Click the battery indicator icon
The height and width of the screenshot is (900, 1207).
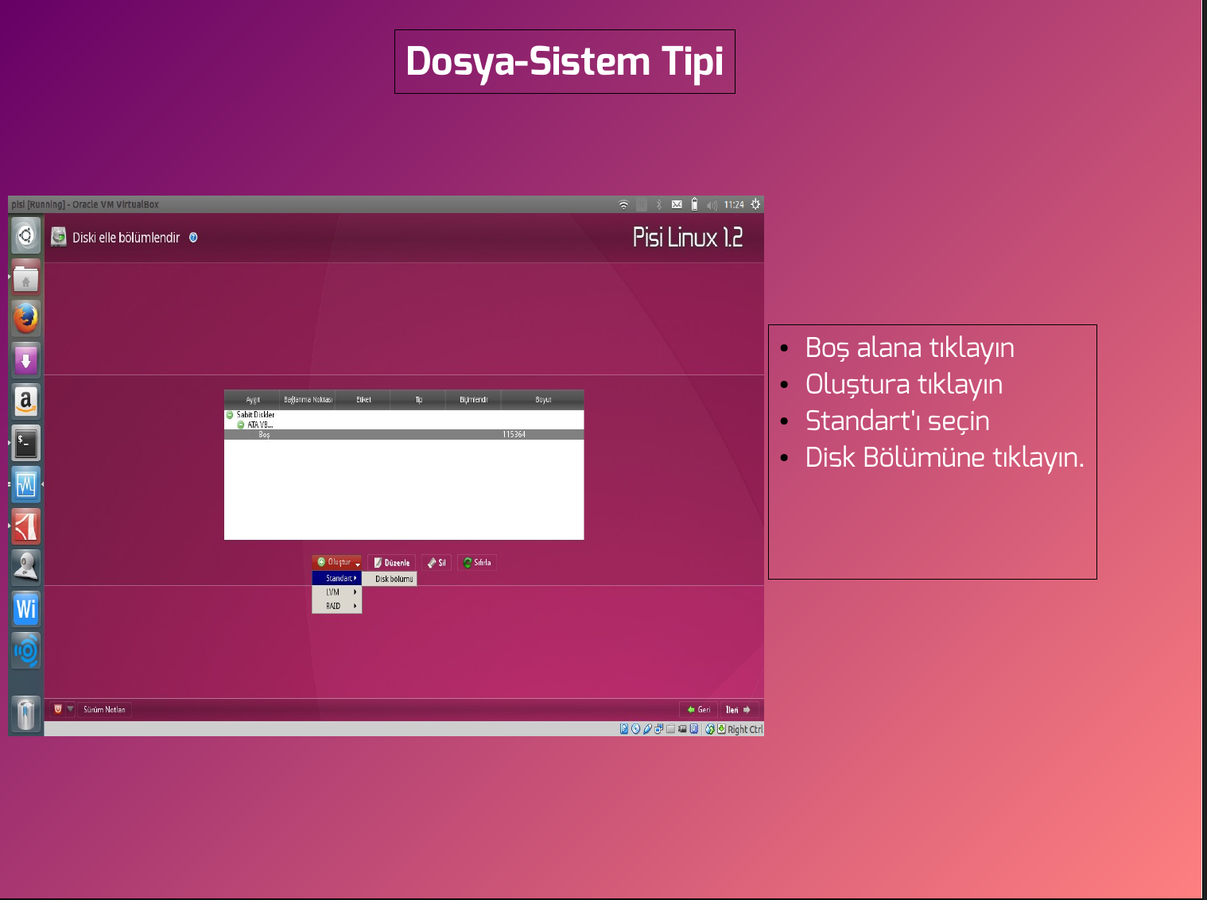(695, 204)
